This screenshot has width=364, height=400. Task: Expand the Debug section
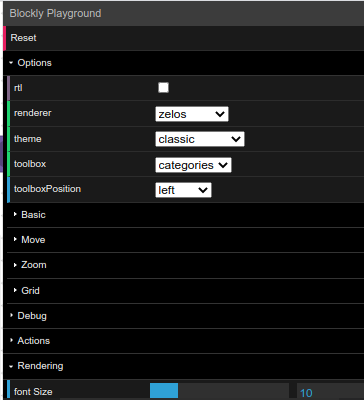point(183,316)
